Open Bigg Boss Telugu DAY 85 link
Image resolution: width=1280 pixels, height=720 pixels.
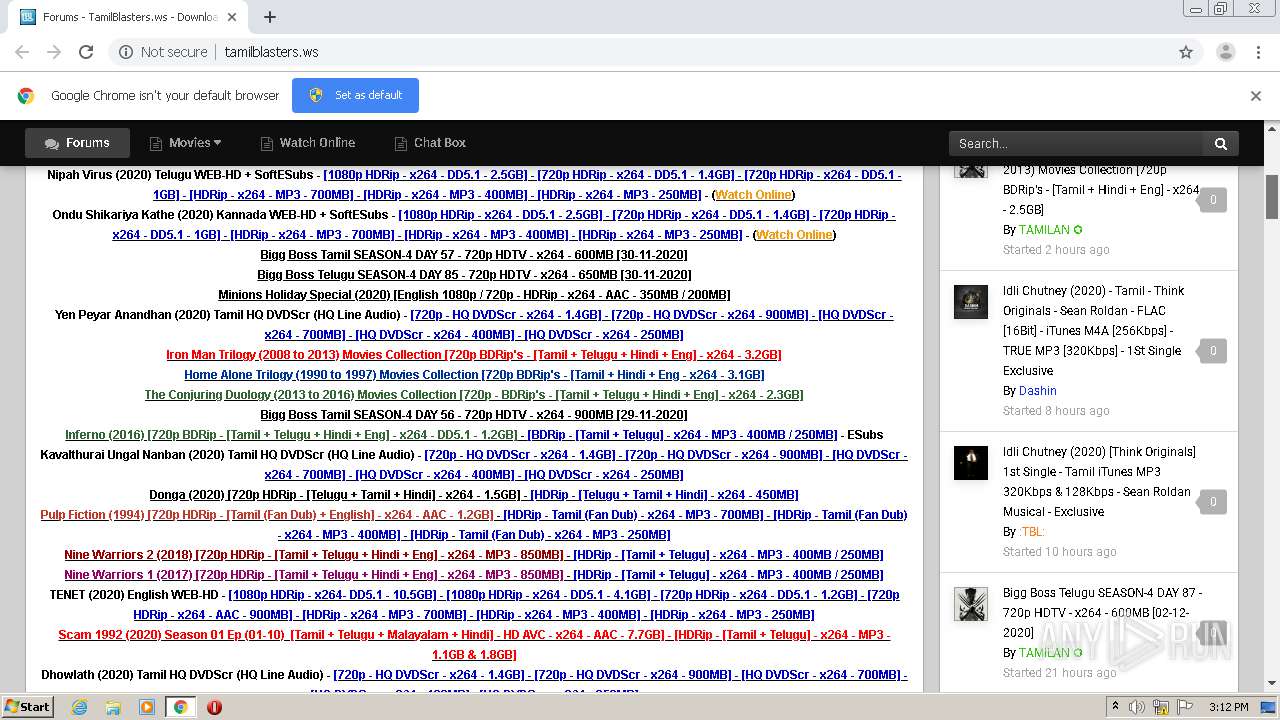[474, 275]
